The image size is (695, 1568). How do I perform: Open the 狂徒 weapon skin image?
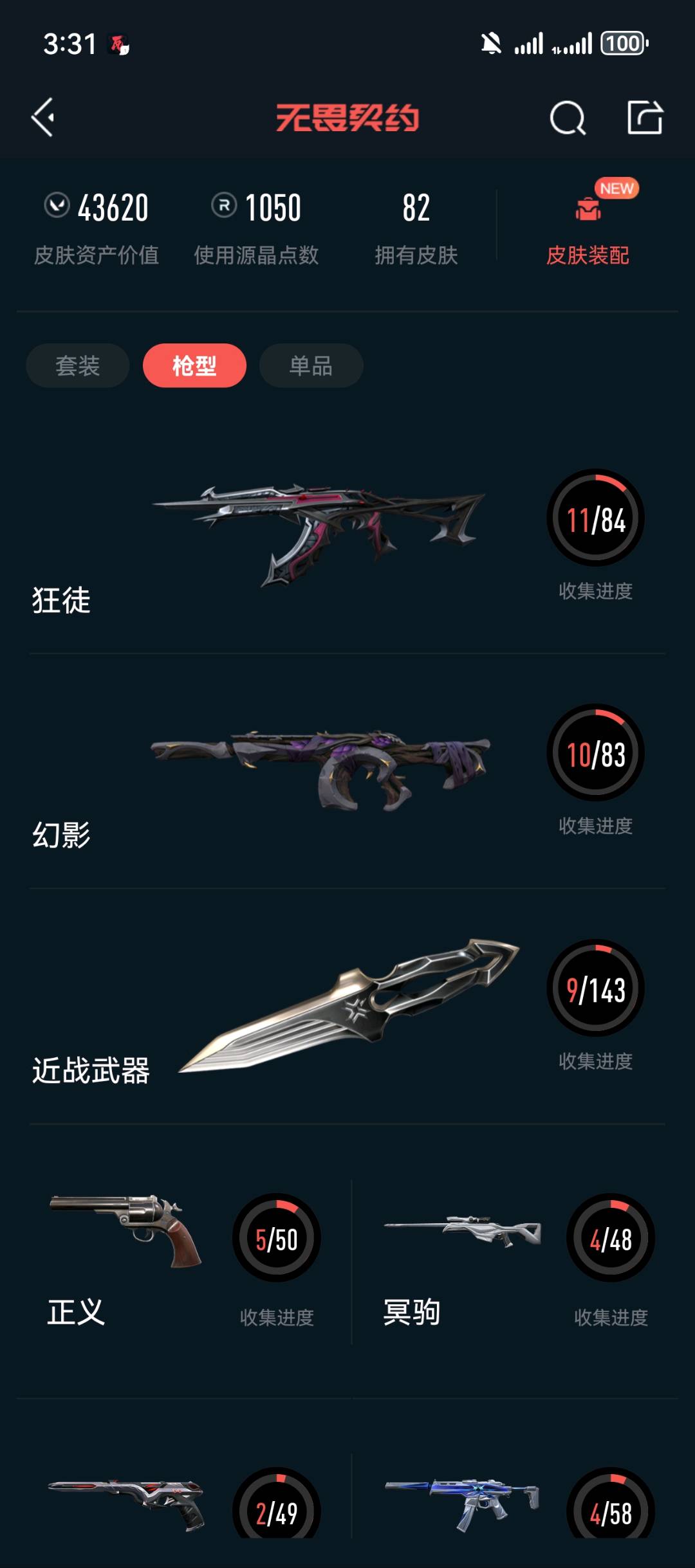point(319,534)
